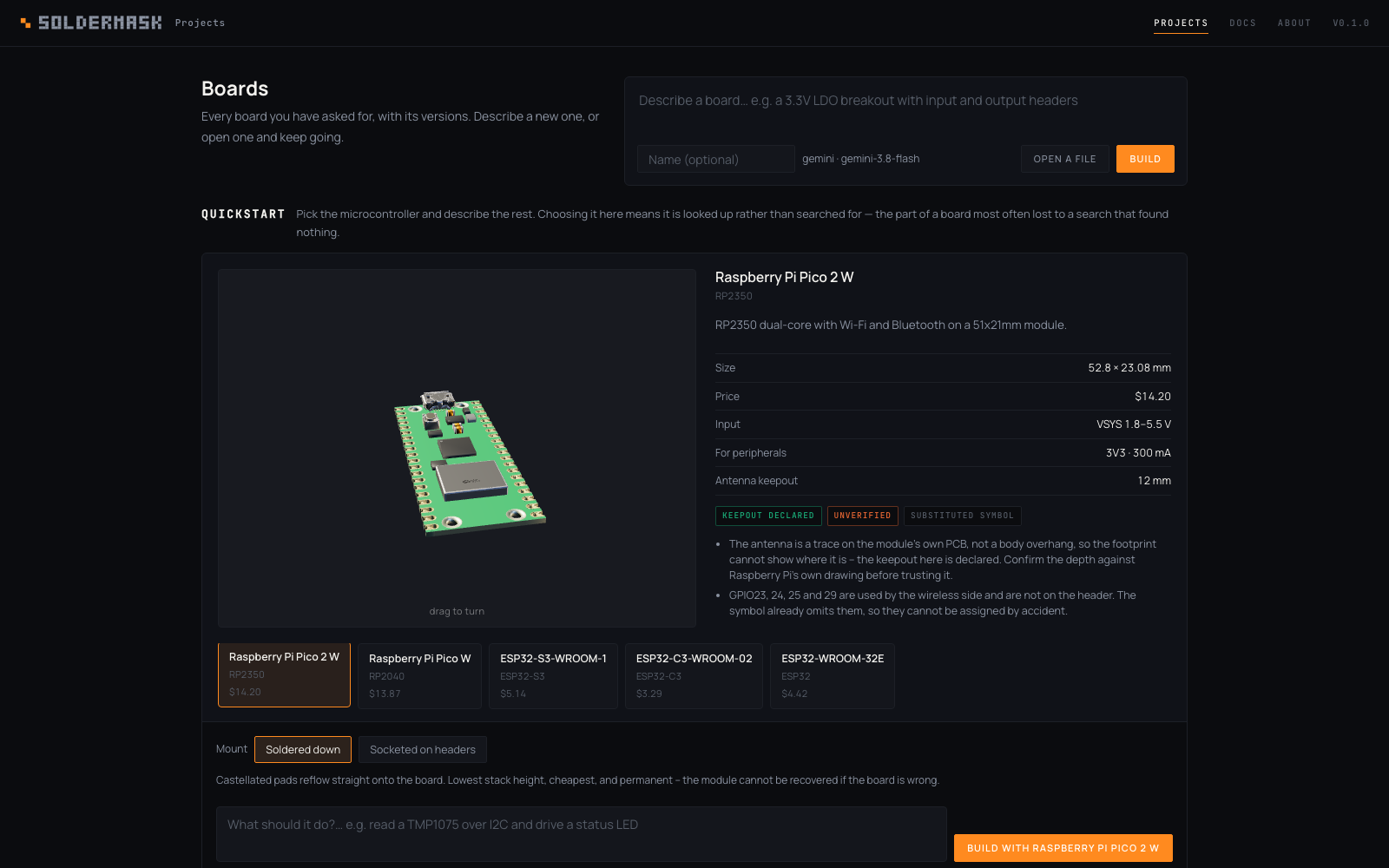Click the KEEPOUT DECLARED badge
The image size is (1389, 868).
pyautogui.click(x=768, y=516)
